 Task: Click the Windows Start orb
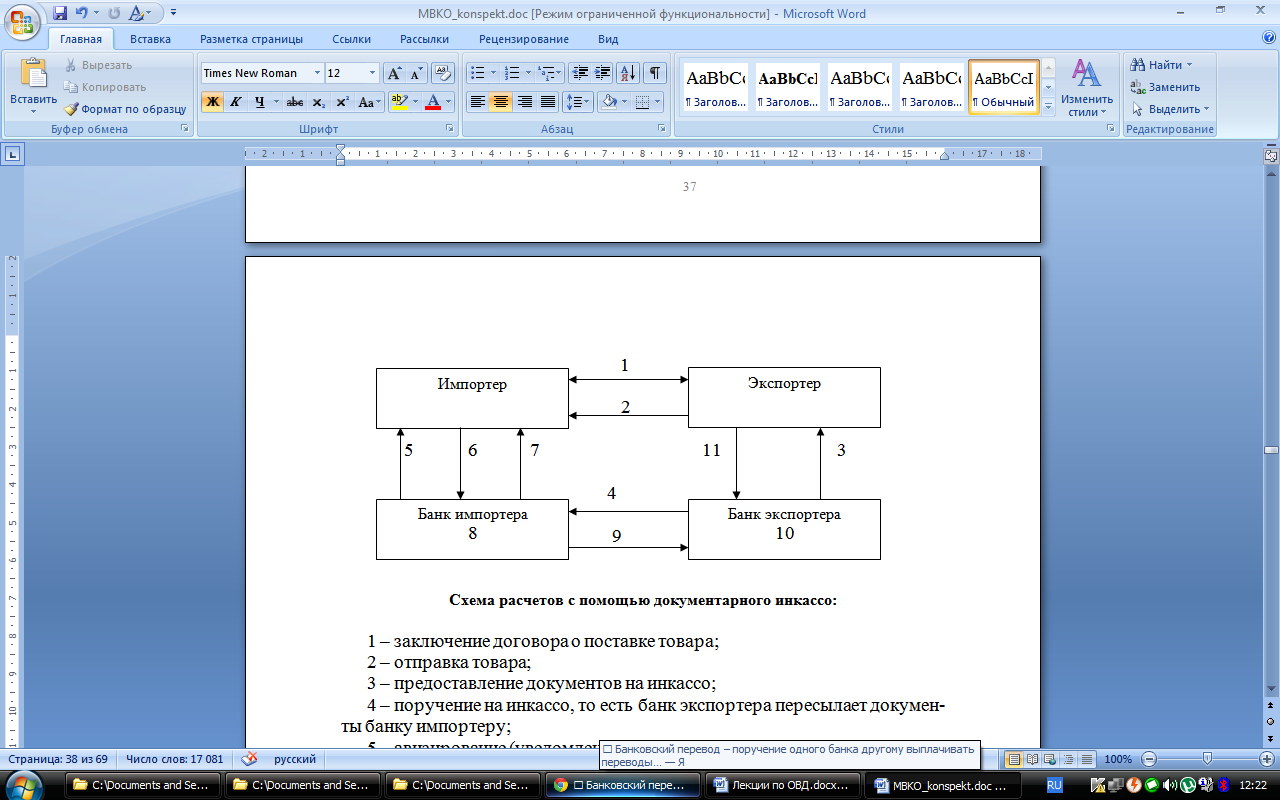[x=24, y=785]
